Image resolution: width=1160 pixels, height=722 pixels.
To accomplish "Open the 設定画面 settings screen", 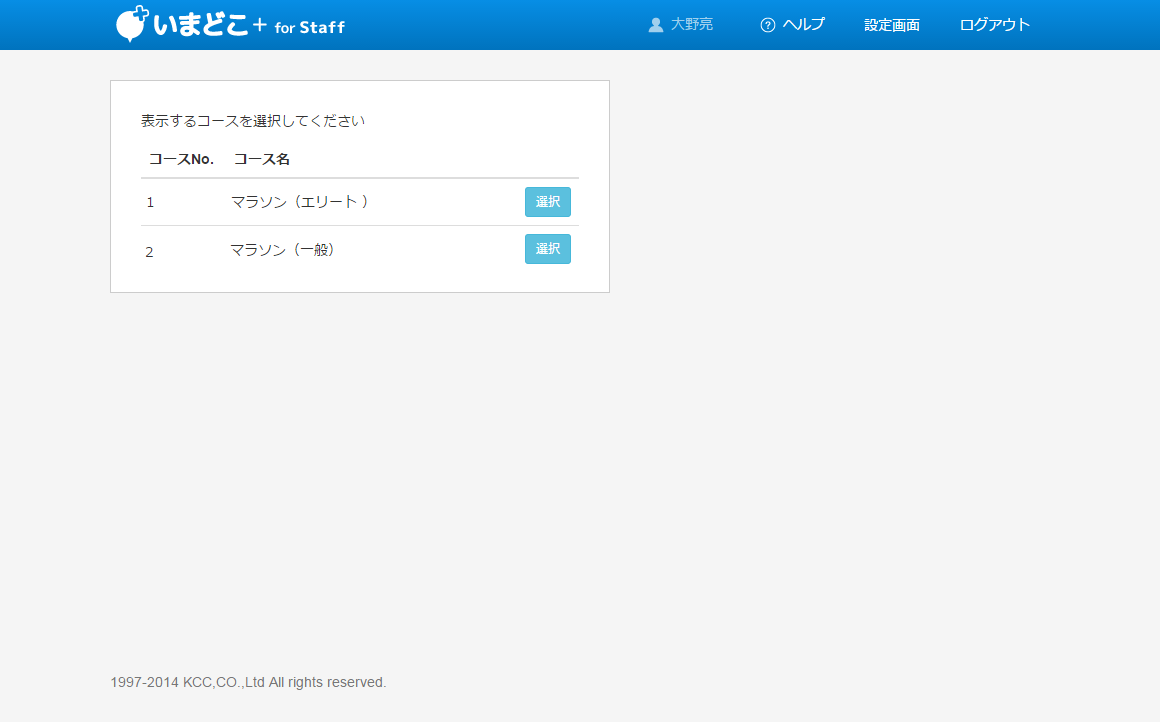I will click(x=892, y=25).
